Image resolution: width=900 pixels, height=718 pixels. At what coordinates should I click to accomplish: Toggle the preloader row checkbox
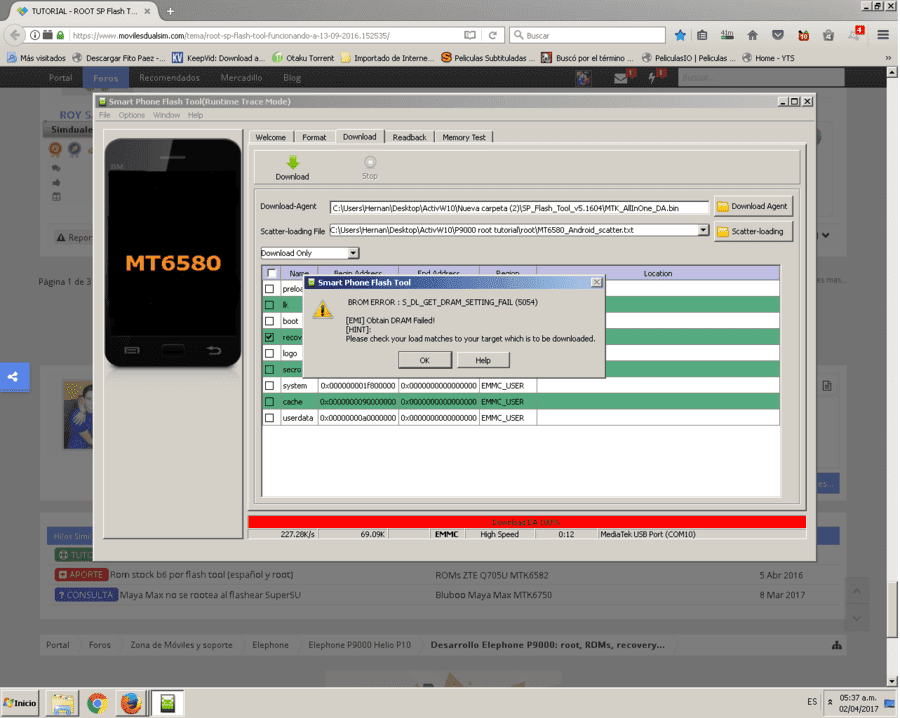(x=269, y=289)
